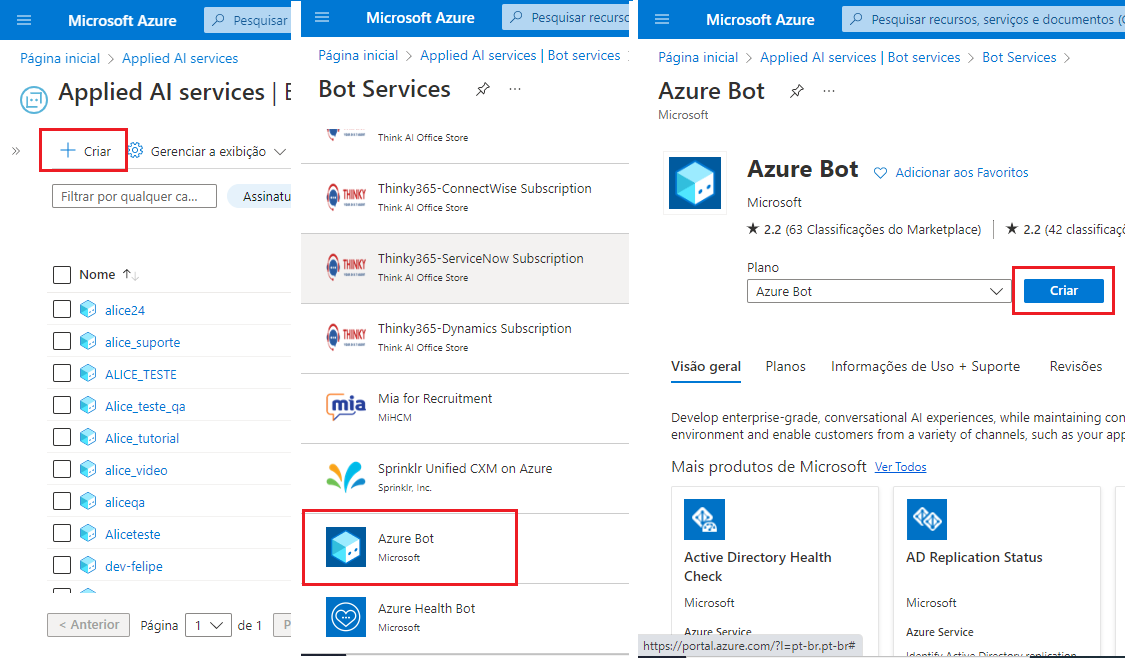Click the Applied AI services icon beside title
The height and width of the screenshot is (658, 1126).
pos(34,99)
